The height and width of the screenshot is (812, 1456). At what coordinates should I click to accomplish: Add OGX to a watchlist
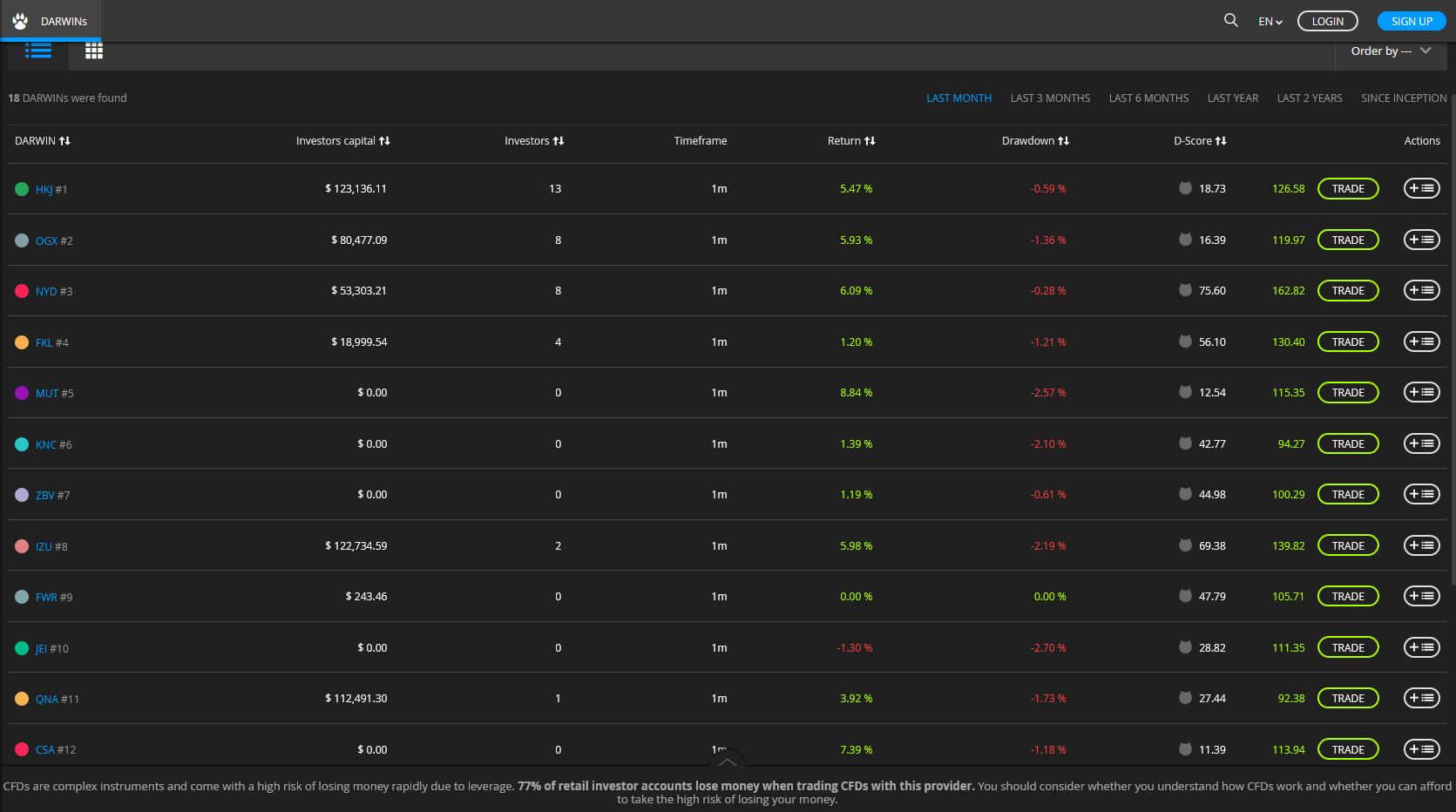pos(1421,240)
